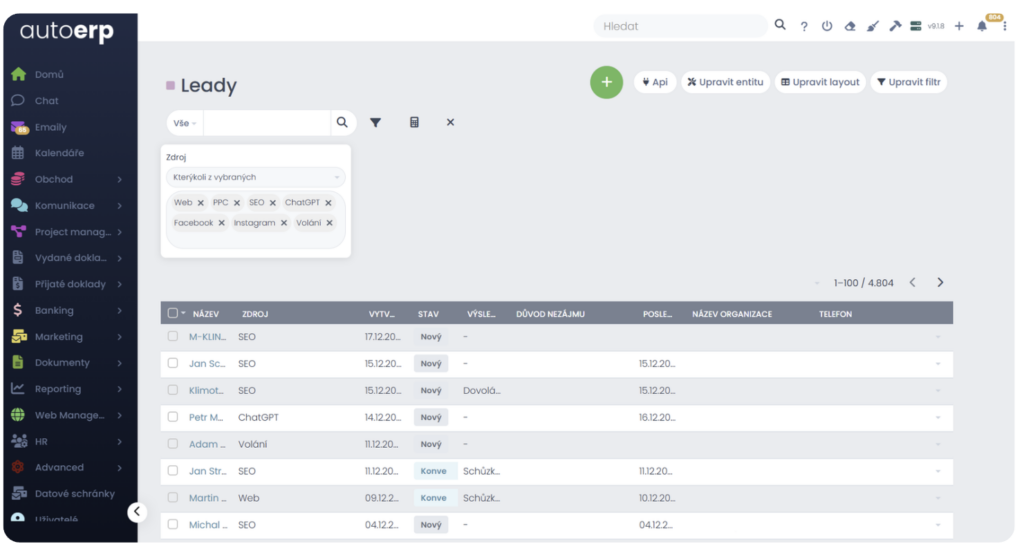The height and width of the screenshot is (546, 1024).
Task: Click the 'Upravit filtr' button
Action: tap(909, 82)
